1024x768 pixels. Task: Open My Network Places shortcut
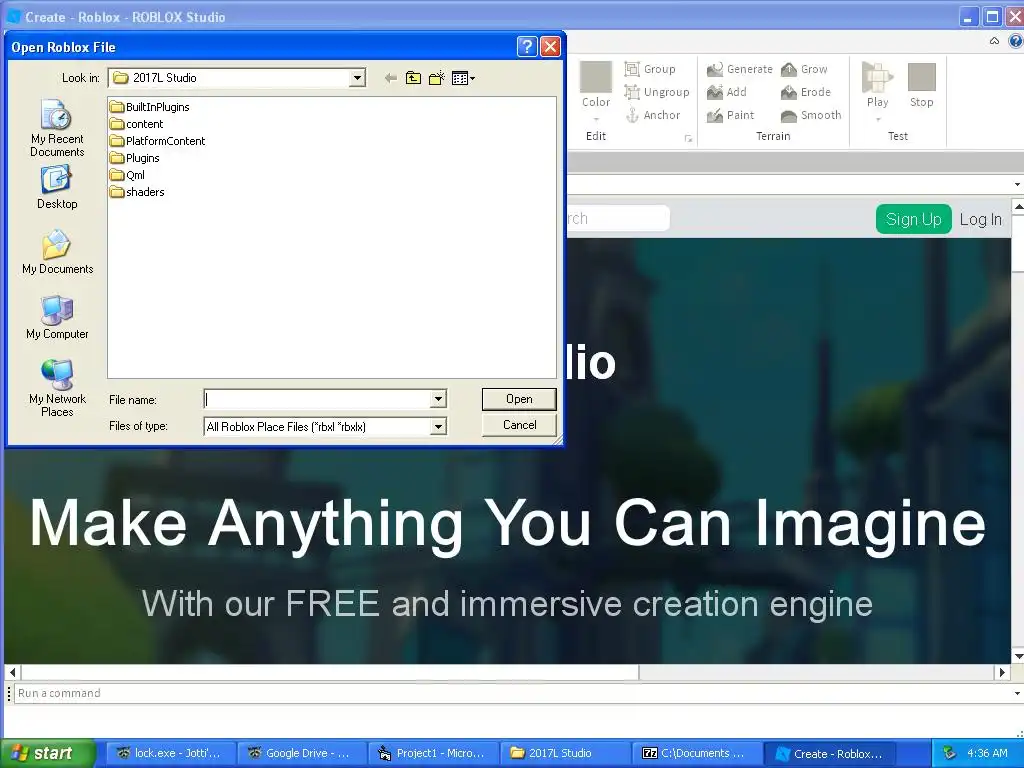57,388
